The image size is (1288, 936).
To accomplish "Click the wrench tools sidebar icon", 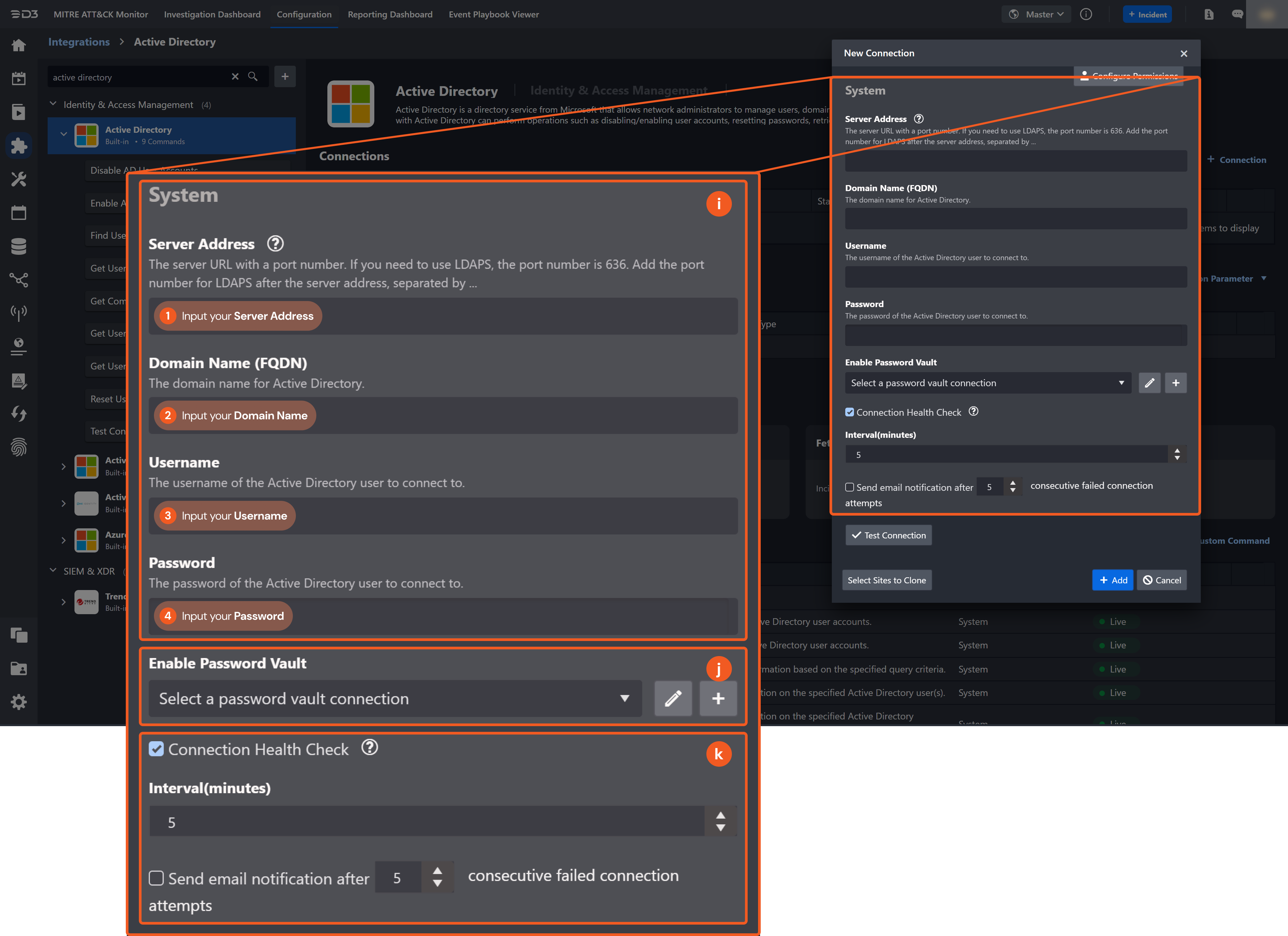I will pos(19,179).
